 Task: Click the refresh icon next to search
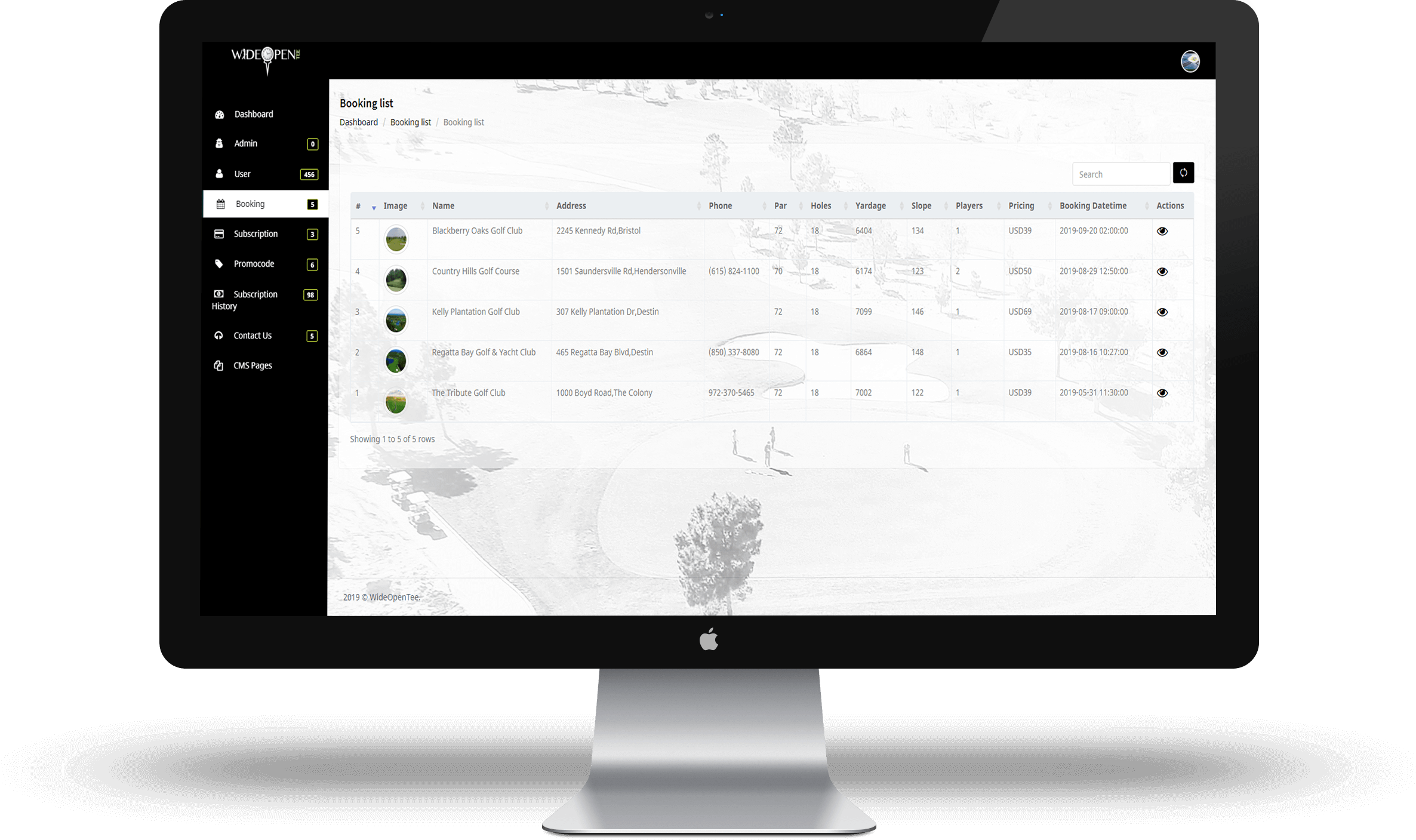click(1183, 173)
